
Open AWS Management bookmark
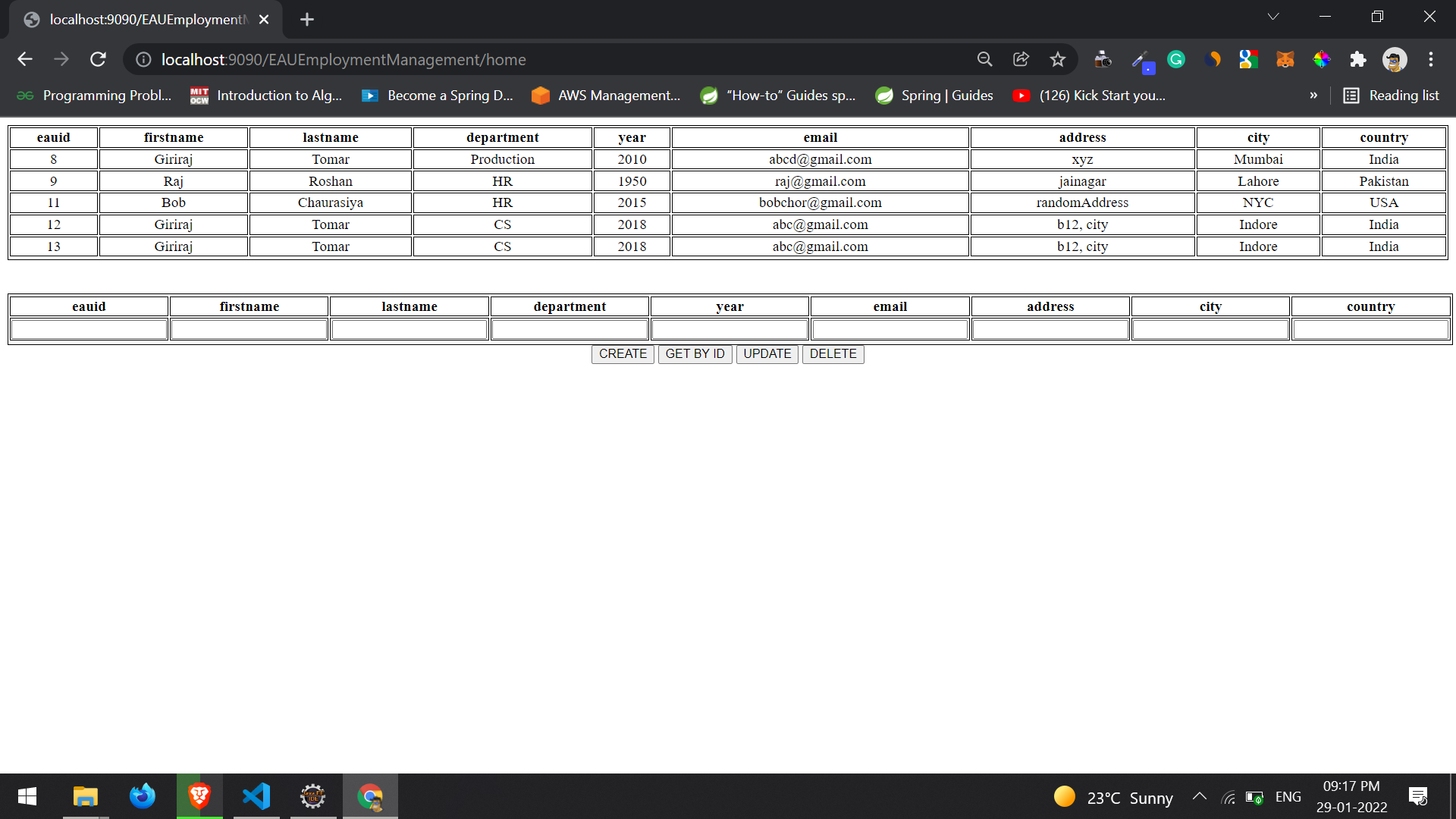606,96
